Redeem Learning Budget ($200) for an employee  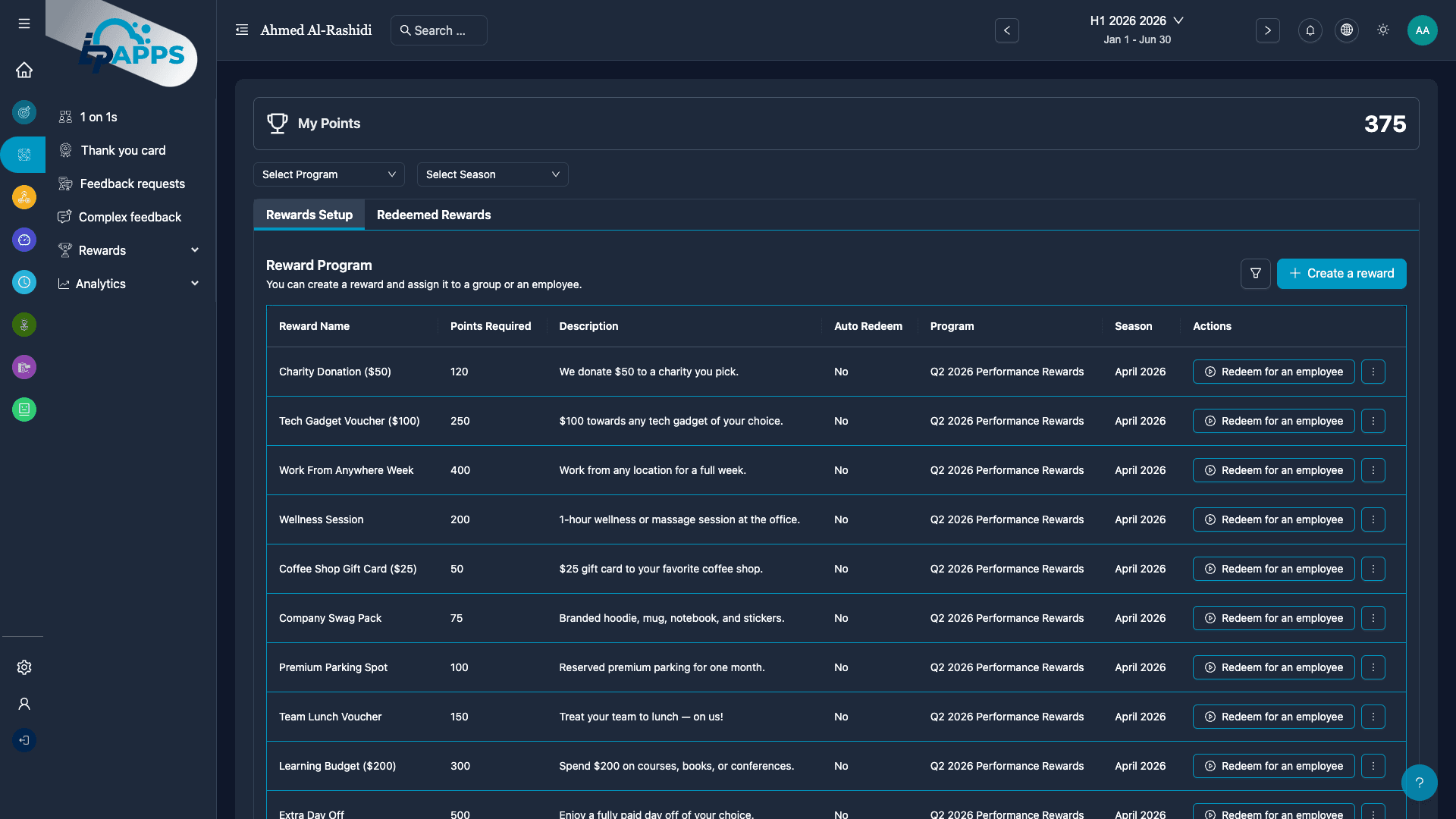[x=1274, y=766]
